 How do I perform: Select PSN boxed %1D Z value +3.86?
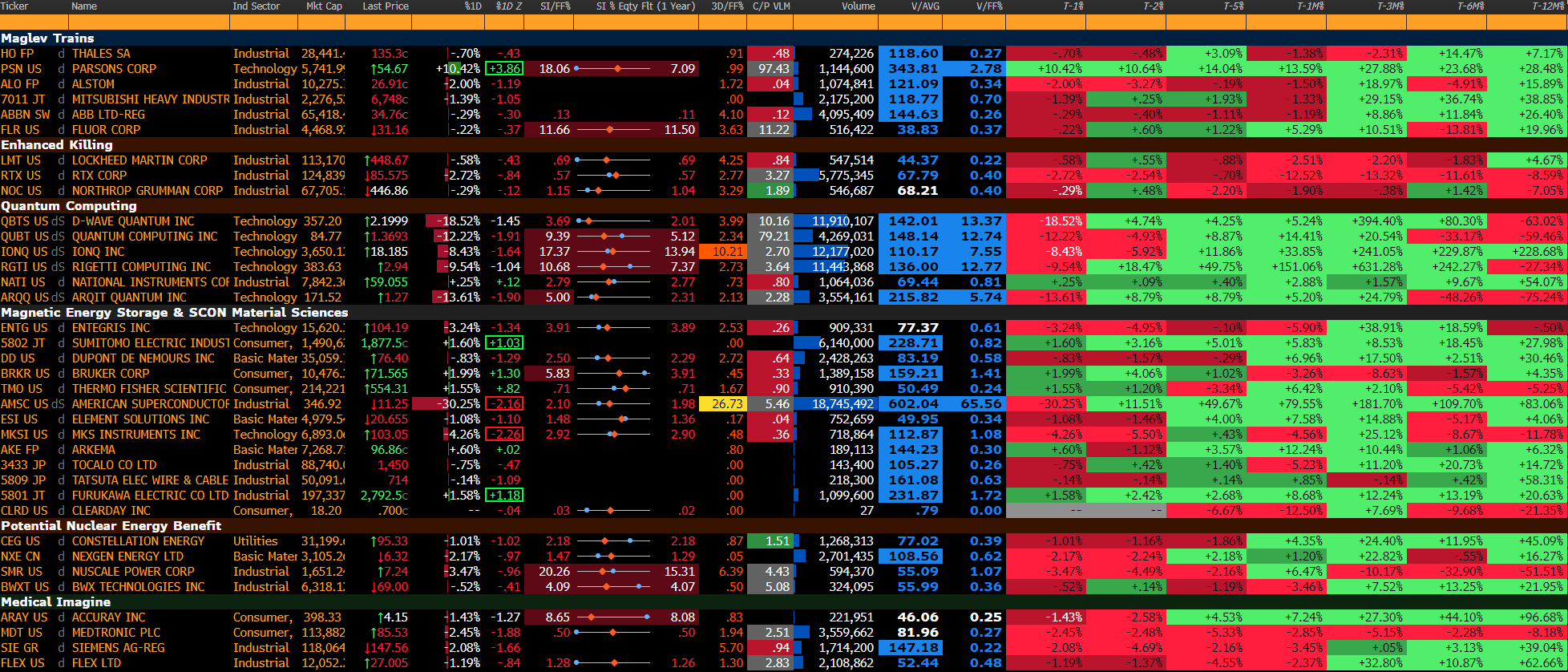[504, 69]
